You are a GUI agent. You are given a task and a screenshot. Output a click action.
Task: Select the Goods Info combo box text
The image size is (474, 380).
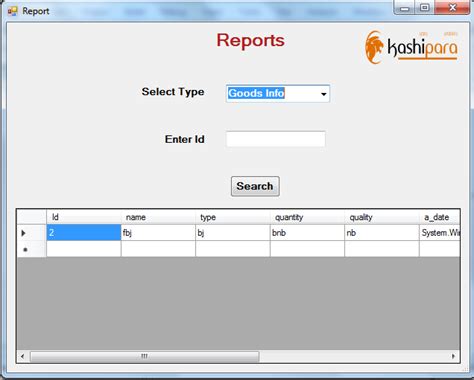pos(256,93)
